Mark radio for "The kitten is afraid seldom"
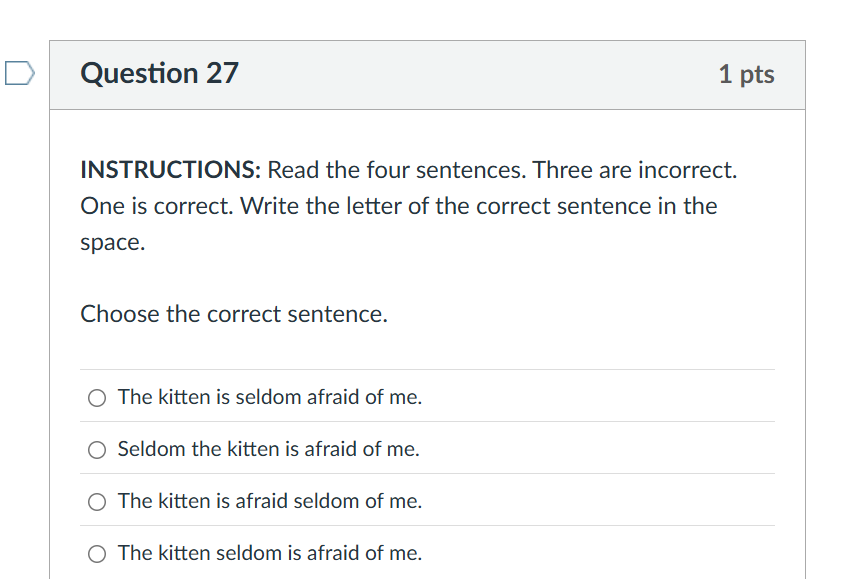The height and width of the screenshot is (579, 851). [97, 502]
